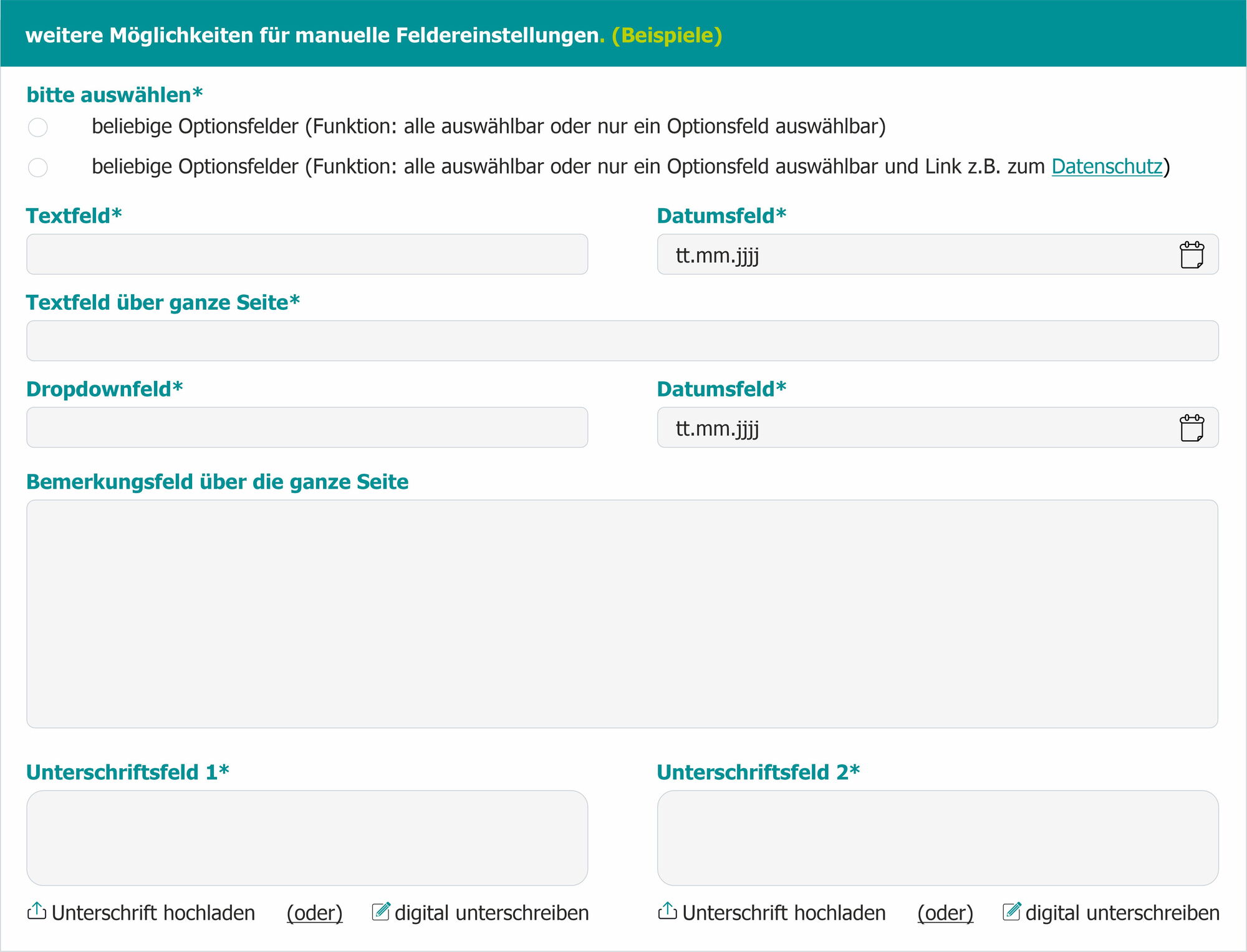Click 'digital unterschreiben' under Unterschriftsfeld 2
This screenshot has width=1247, height=952.
[x=1122, y=913]
